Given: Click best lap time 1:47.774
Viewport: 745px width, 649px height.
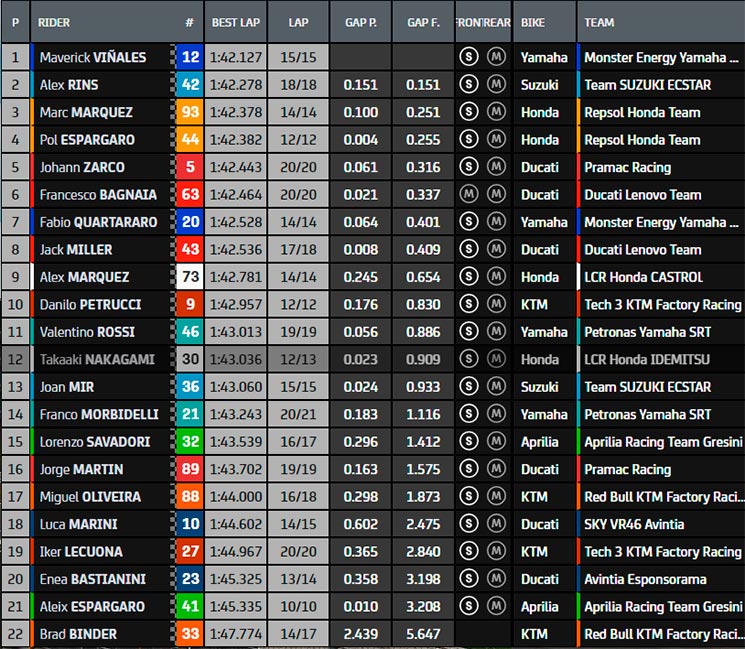Looking at the screenshot, I should tap(236, 634).
